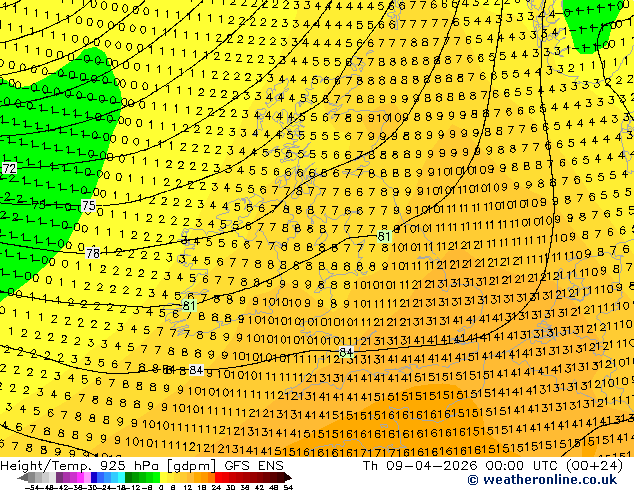Click the contour label 78
This screenshot has height=490, width=634.
click(x=93, y=253)
